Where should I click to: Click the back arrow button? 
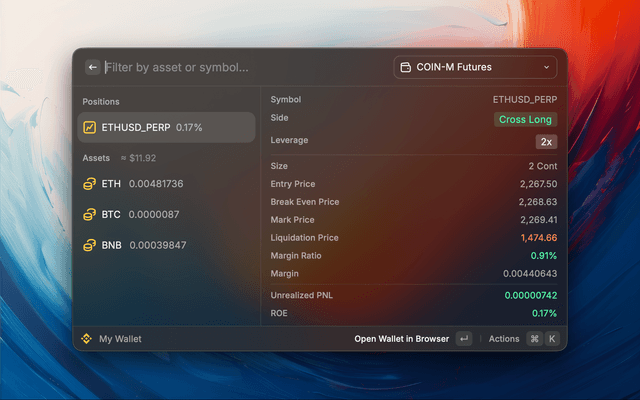93,68
